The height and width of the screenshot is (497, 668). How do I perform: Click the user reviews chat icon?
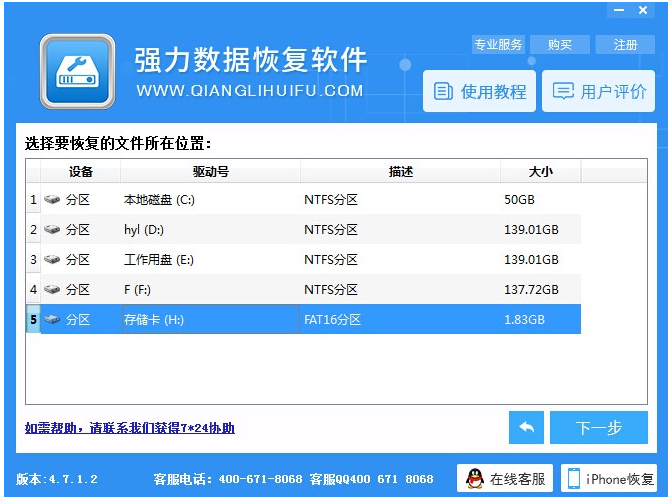[563, 91]
